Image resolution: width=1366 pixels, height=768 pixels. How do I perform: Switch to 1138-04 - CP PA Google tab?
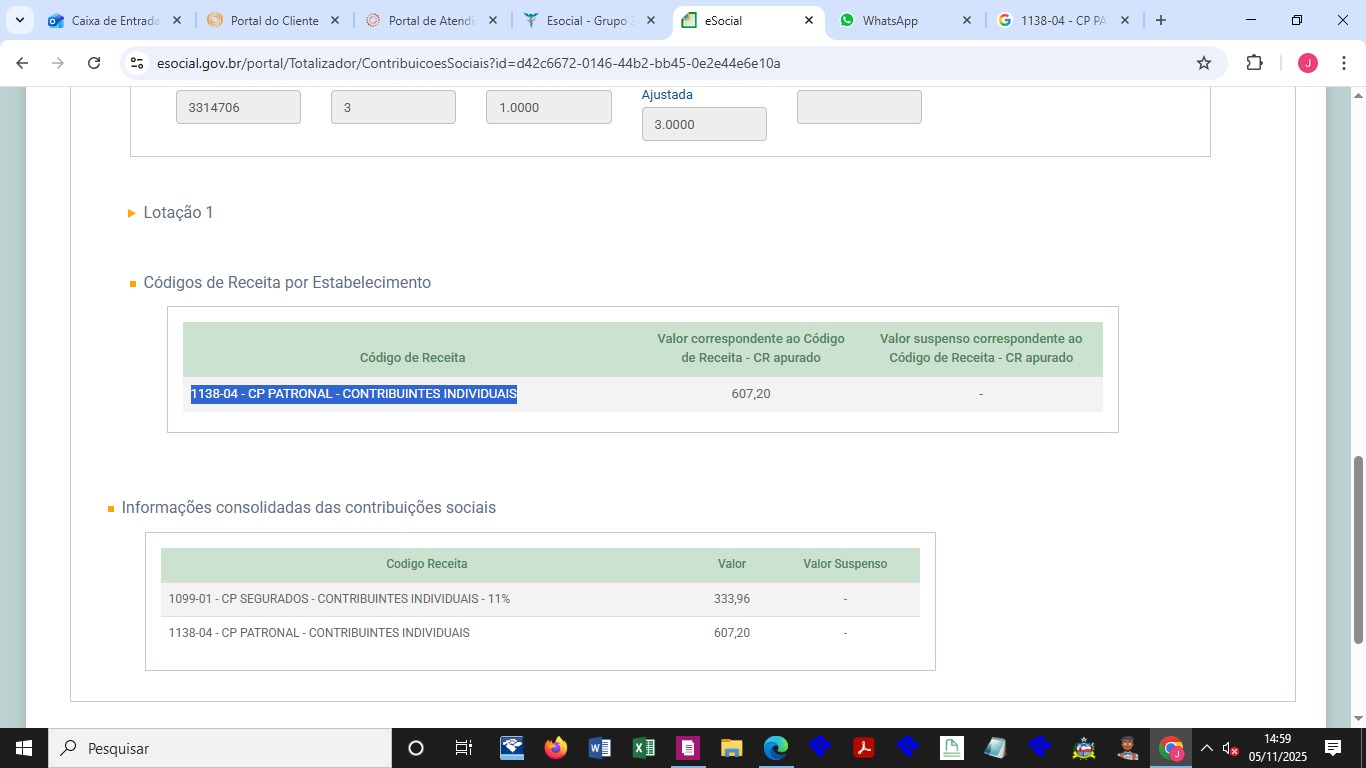1062,20
